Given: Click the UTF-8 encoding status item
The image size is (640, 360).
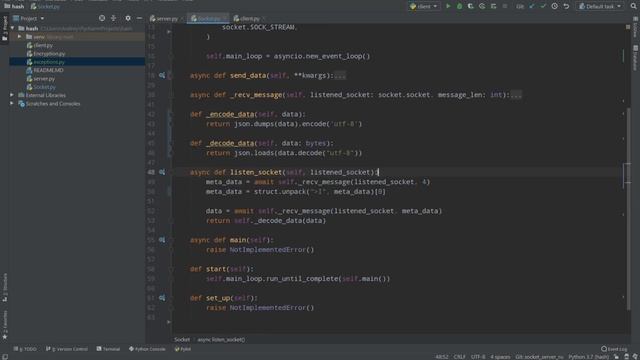Looking at the screenshot, I should click(478, 357).
